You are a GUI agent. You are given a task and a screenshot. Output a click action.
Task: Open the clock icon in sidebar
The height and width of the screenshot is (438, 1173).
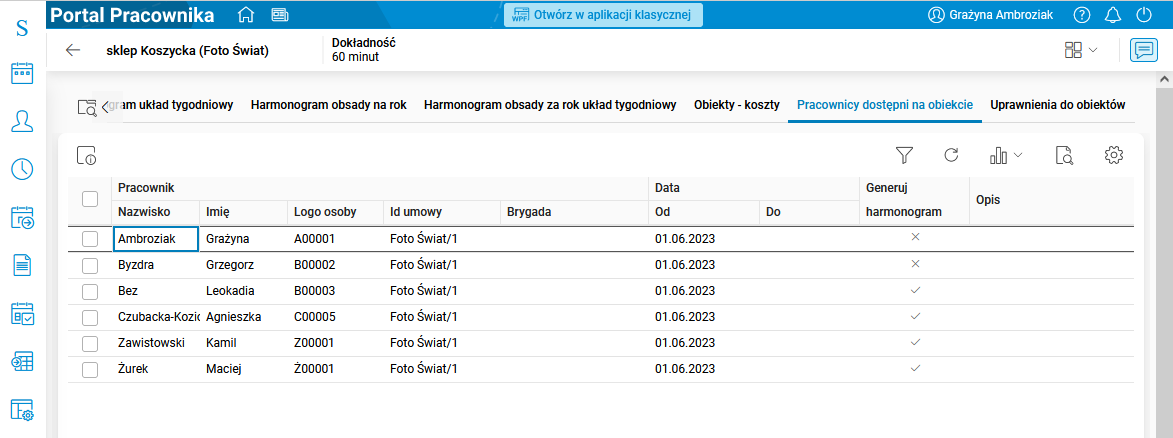coord(22,169)
